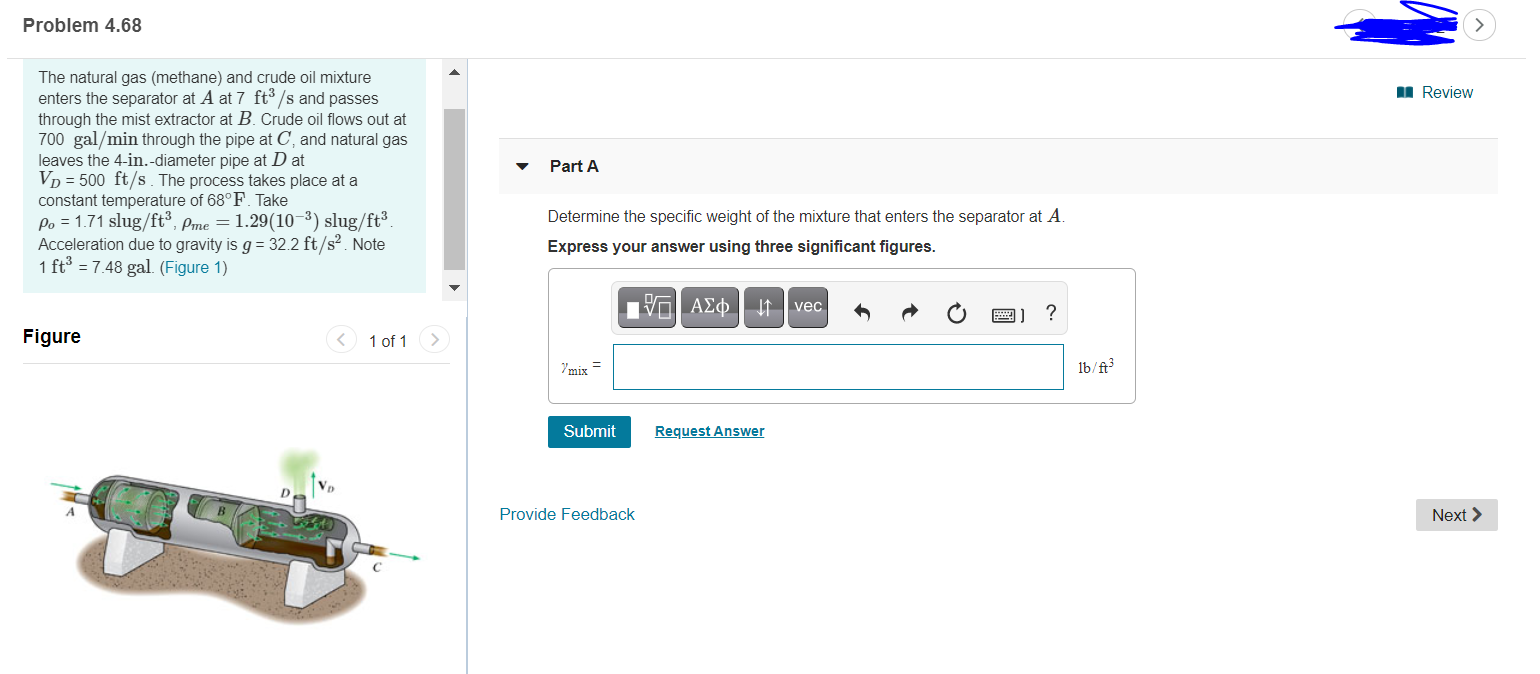Go to the previous figure with the left chevron
The width and height of the screenshot is (1540, 674).
pyautogui.click(x=341, y=339)
